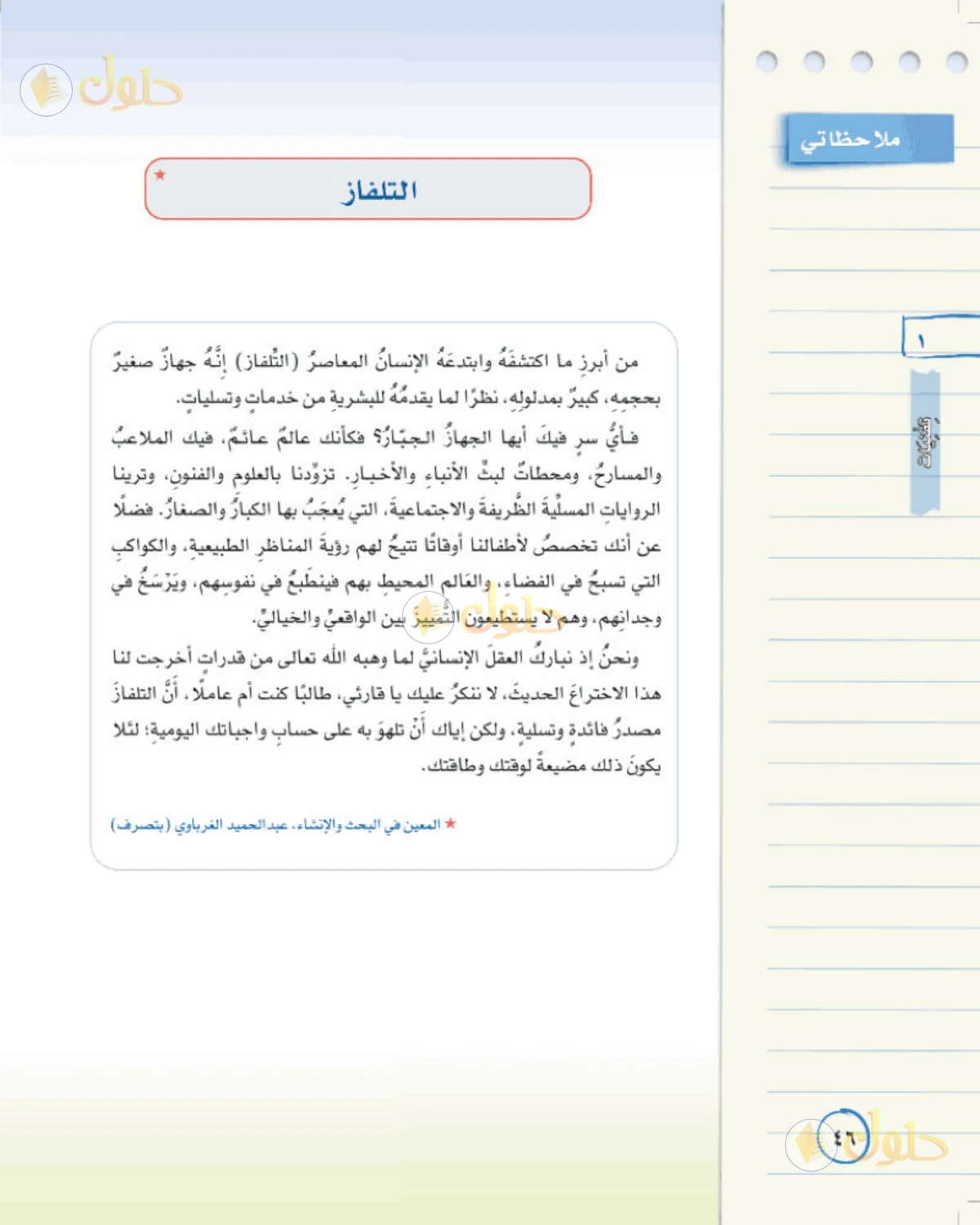Click the line starting 'فأي سر فيك أيها الجهاز'
The height and width of the screenshot is (1225, 980).
tap(376, 437)
